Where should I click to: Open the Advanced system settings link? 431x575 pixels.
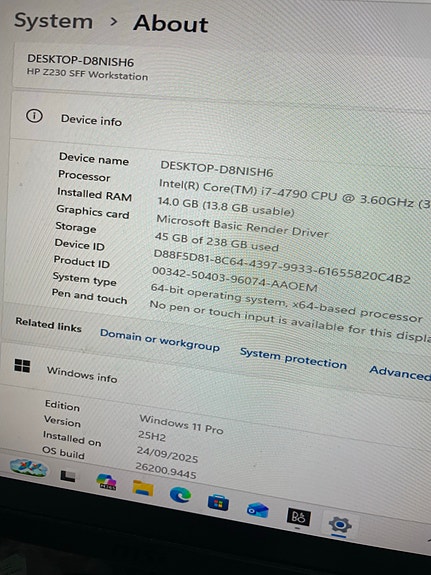pos(400,372)
